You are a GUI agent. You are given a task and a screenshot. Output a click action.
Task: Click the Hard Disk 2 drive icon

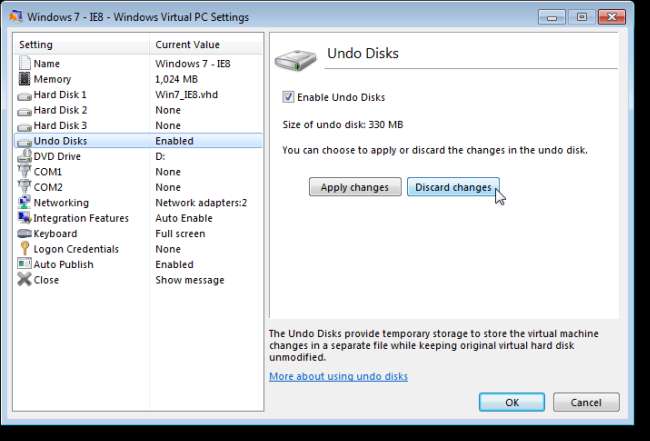24,111
